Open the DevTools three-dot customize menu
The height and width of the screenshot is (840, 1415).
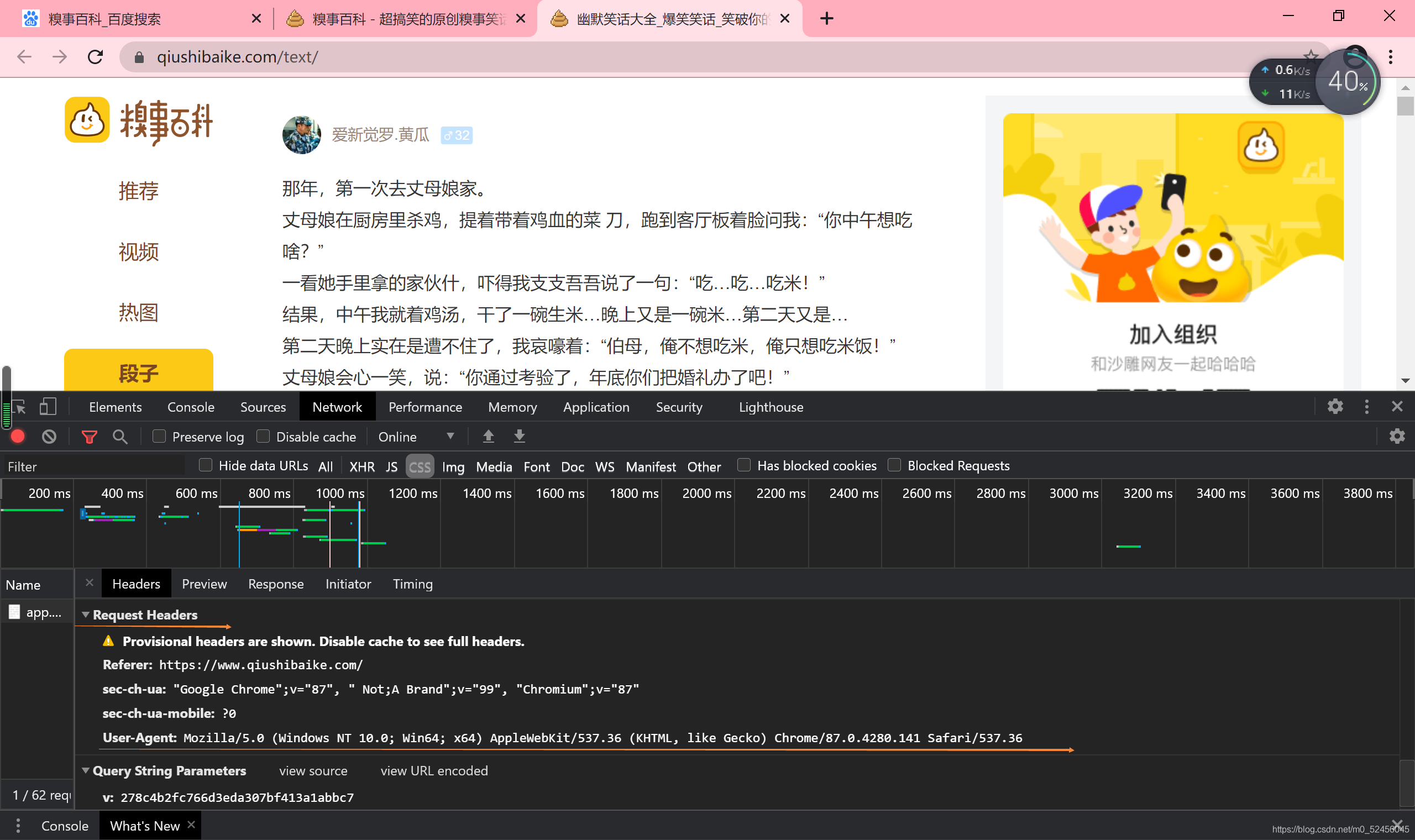[1366, 406]
